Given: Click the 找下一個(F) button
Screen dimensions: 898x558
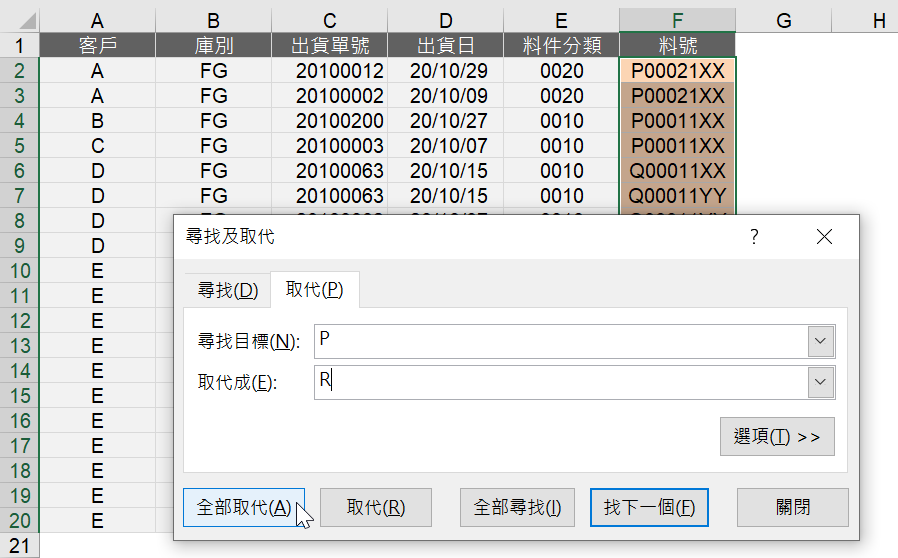Looking at the screenshot, I should (x=649, y=507).
